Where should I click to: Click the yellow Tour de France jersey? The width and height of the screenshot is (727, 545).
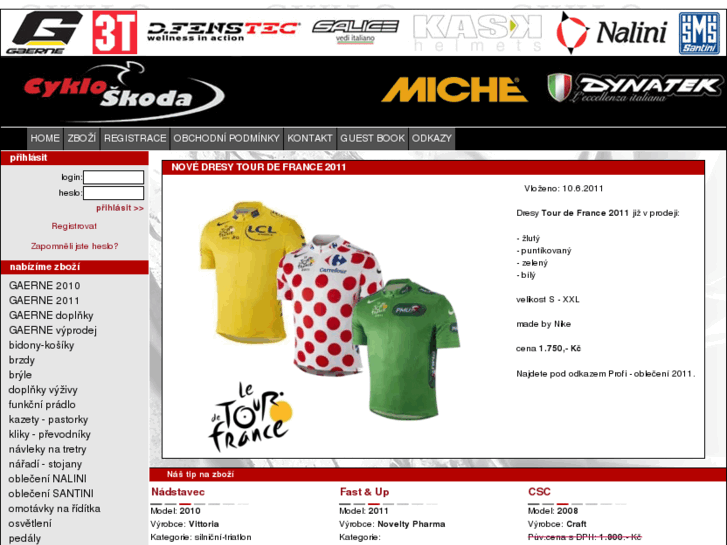point(250,273)
